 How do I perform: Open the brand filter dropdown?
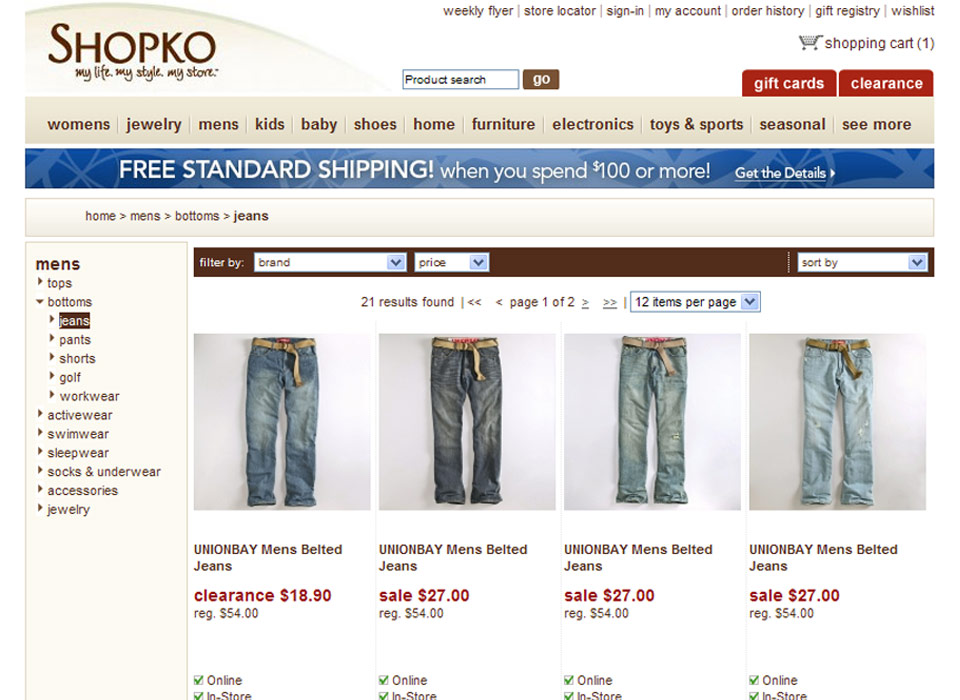pyautogui.click(x=330, y=262)
